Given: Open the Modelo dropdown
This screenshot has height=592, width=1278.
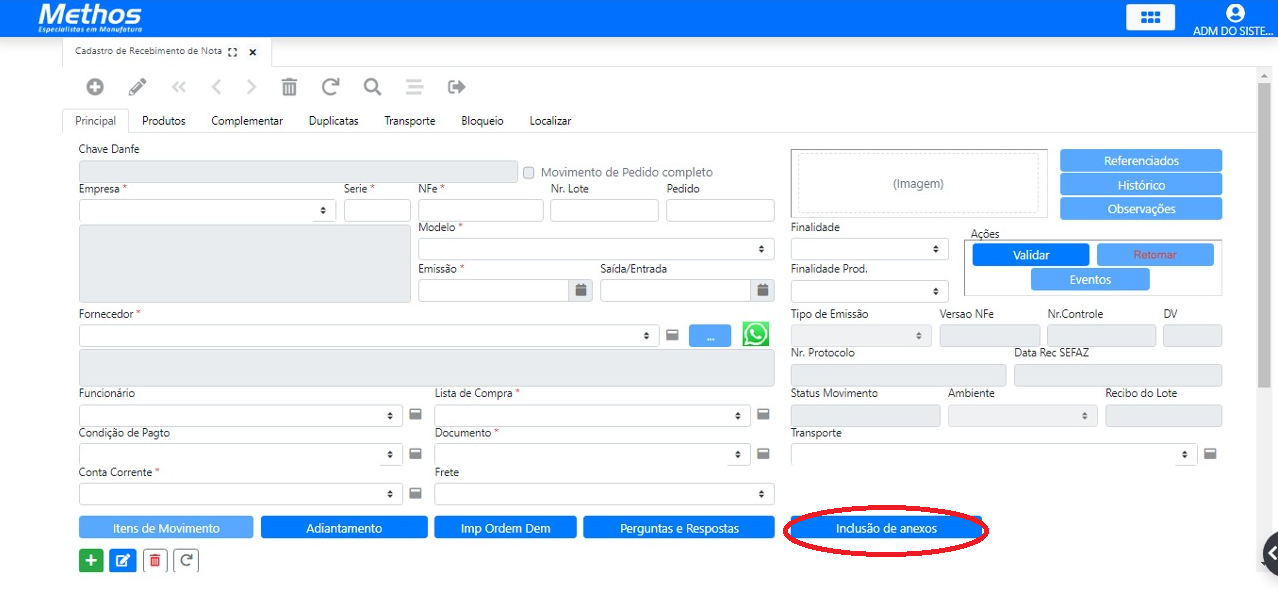Looking at the screenshot, I should (x=596, y=248).
